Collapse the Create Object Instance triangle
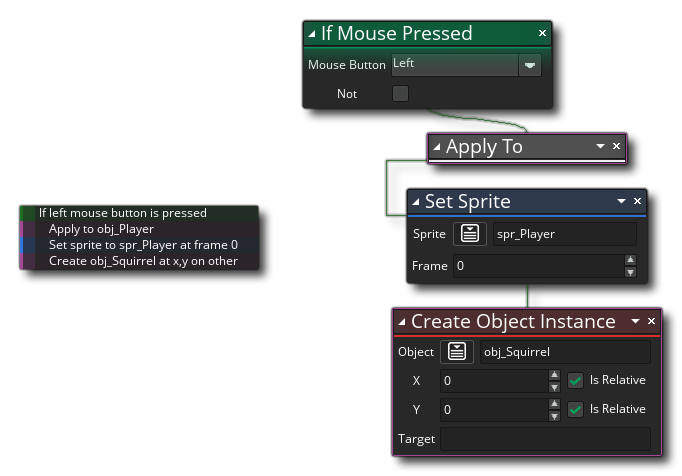682x476 pixels. pyautogui.click(x=402, y=322)
